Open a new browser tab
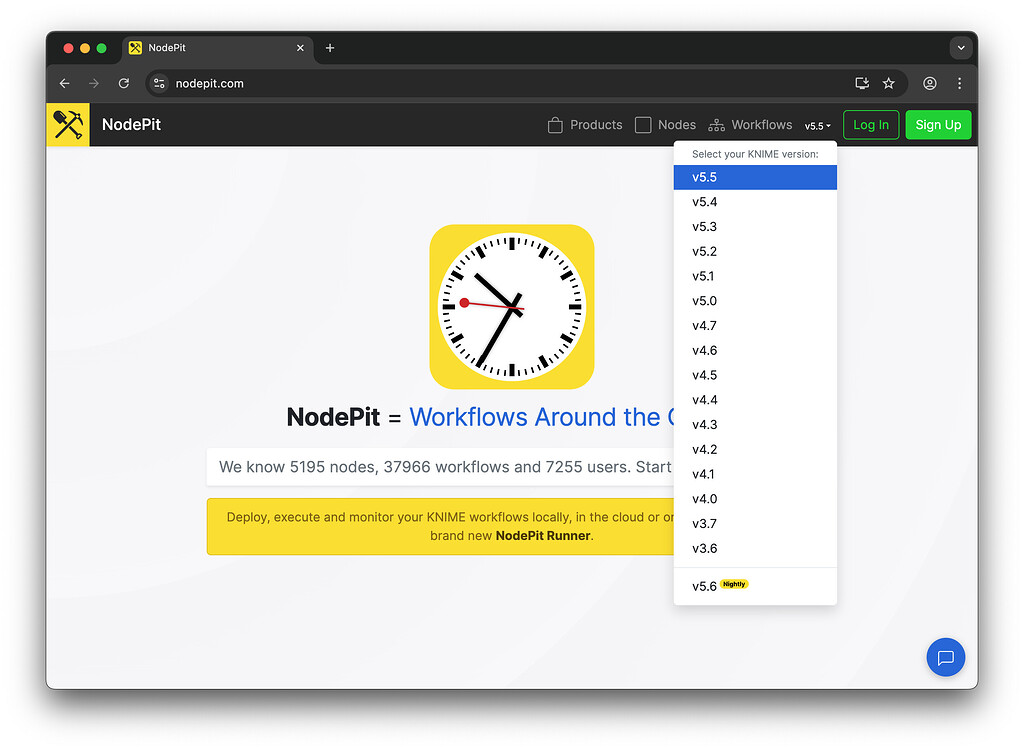 click(330, 47)
